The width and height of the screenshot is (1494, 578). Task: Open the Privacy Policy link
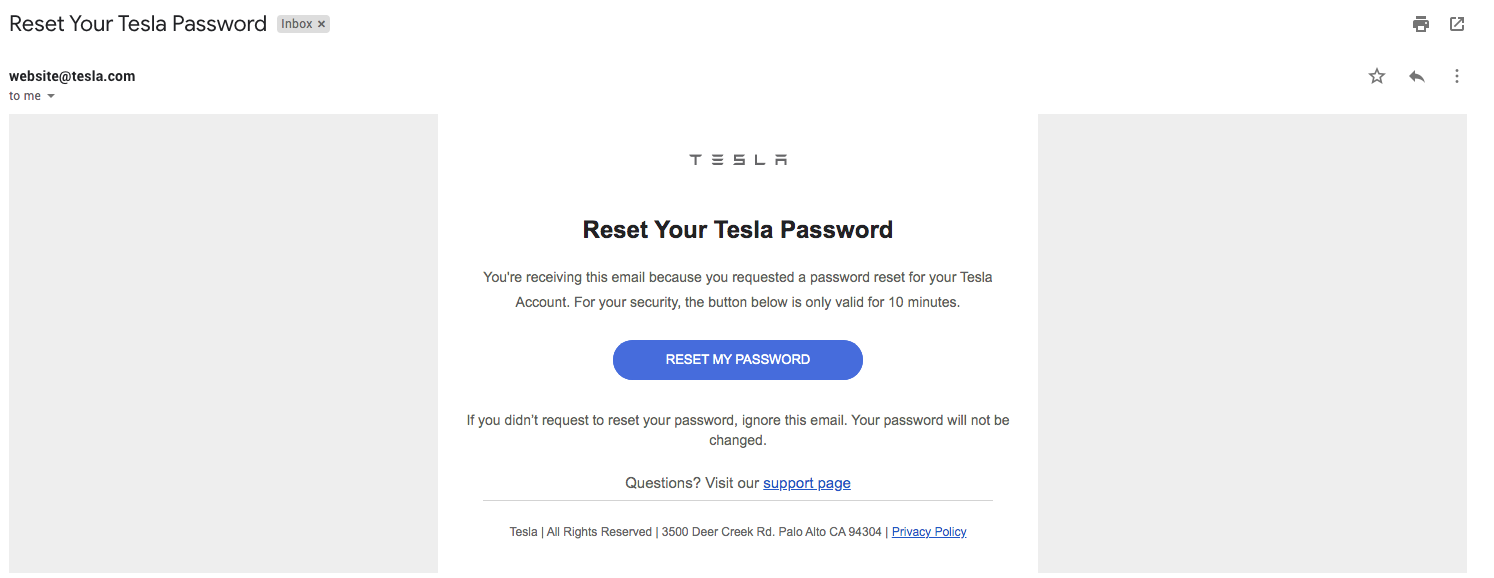[x=929, y=532]
